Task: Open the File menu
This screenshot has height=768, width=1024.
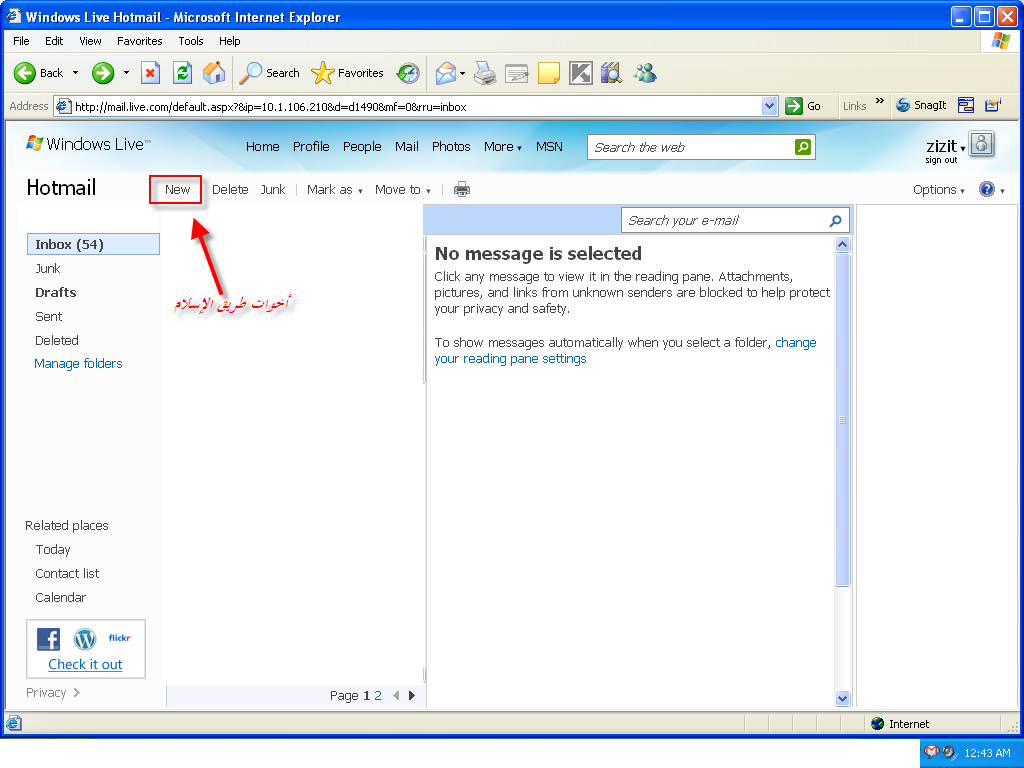Action: click(x=21, y=40)
